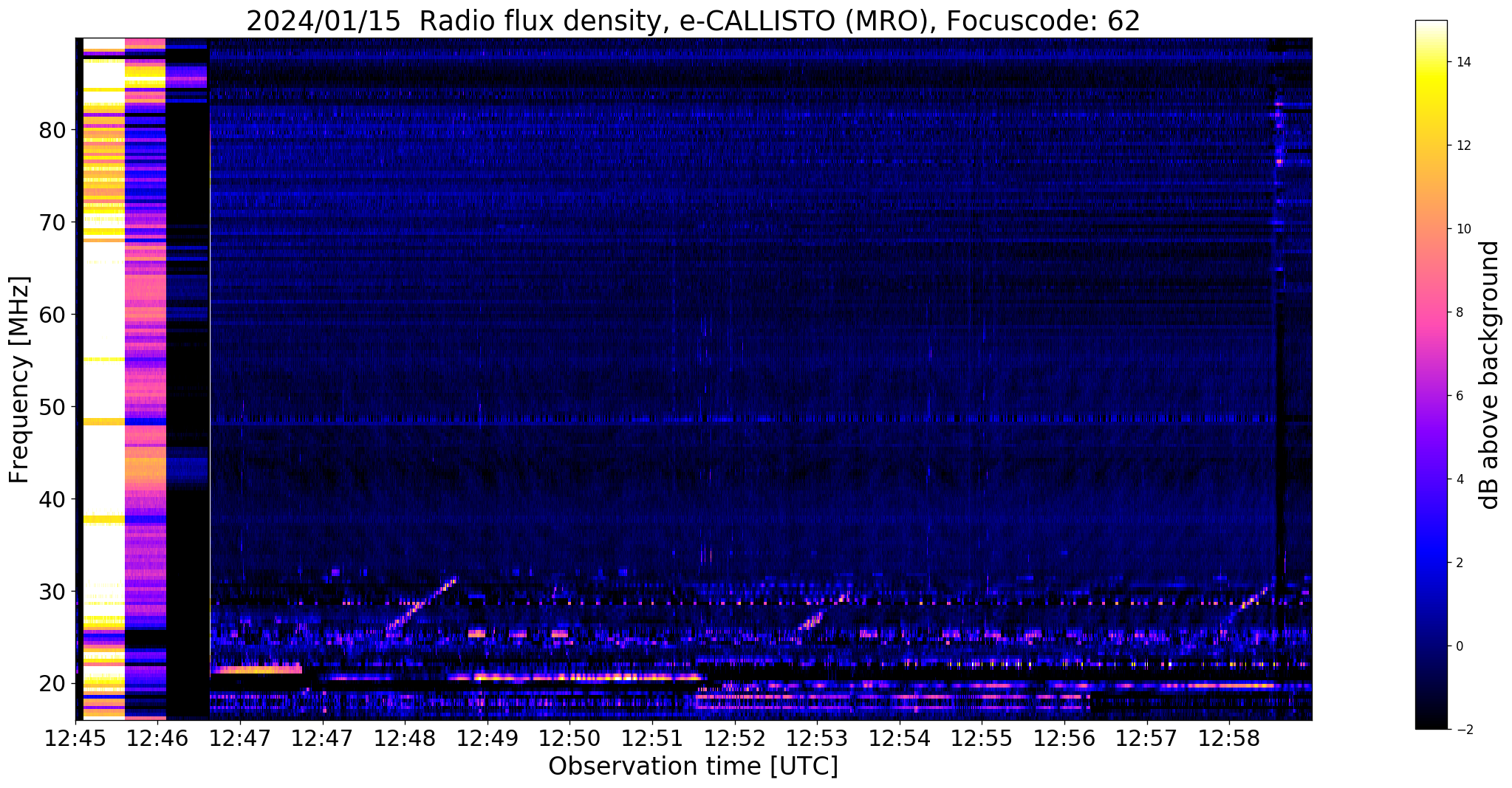Click the colorbar tick value 14
Image resolution: width=1512 pixels, height=788 pixels.
(1463, 62)
